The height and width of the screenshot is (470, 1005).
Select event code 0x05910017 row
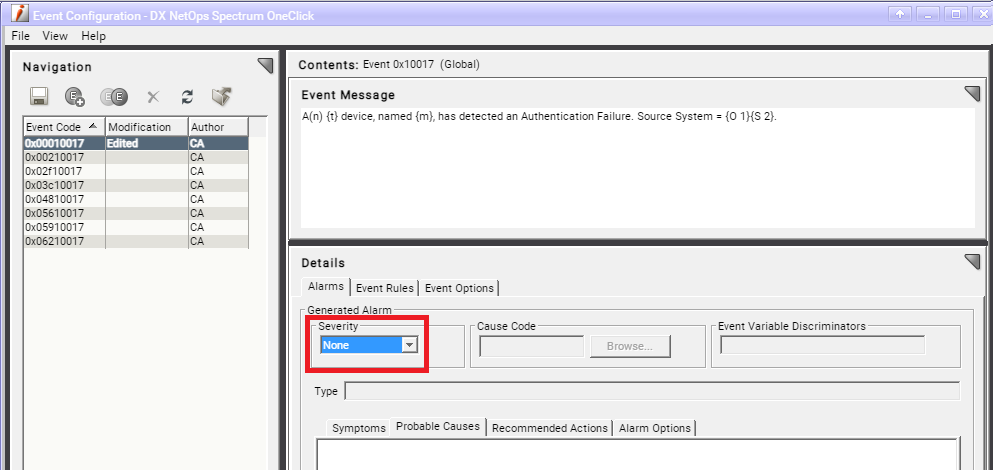136,228
